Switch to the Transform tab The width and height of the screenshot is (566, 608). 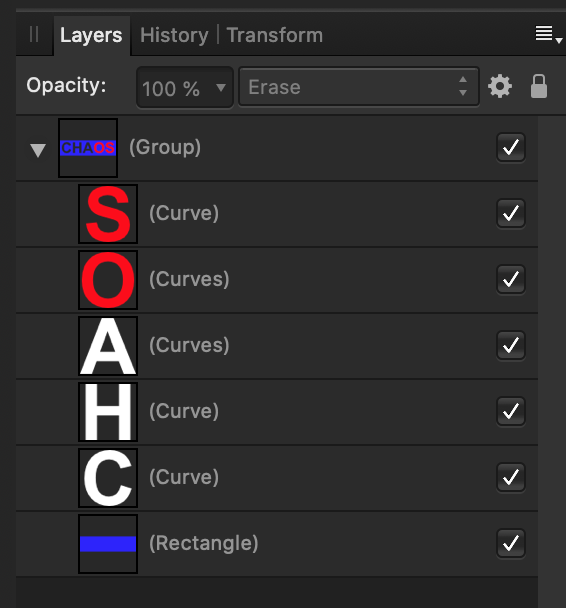click(274, 35)
